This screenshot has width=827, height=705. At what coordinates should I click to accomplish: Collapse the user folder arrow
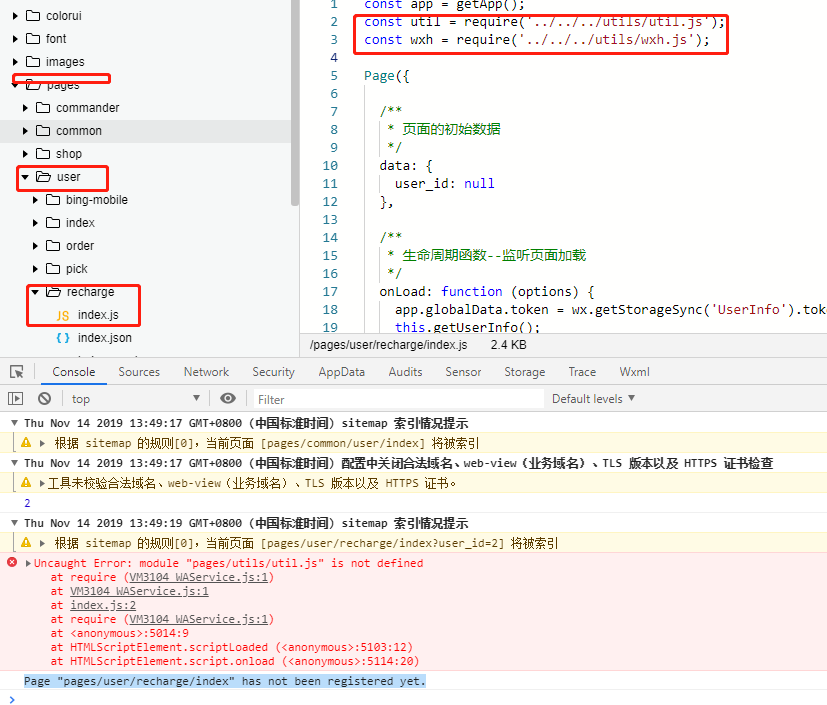coord(25,177)
